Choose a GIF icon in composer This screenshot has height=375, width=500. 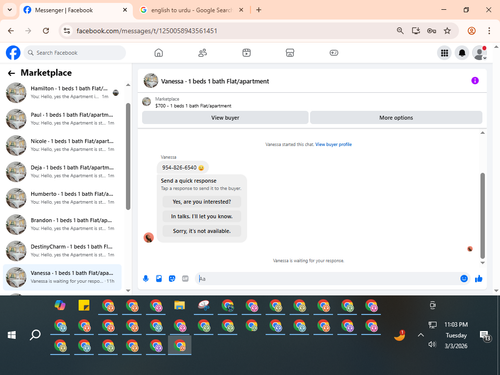(185, 279)
